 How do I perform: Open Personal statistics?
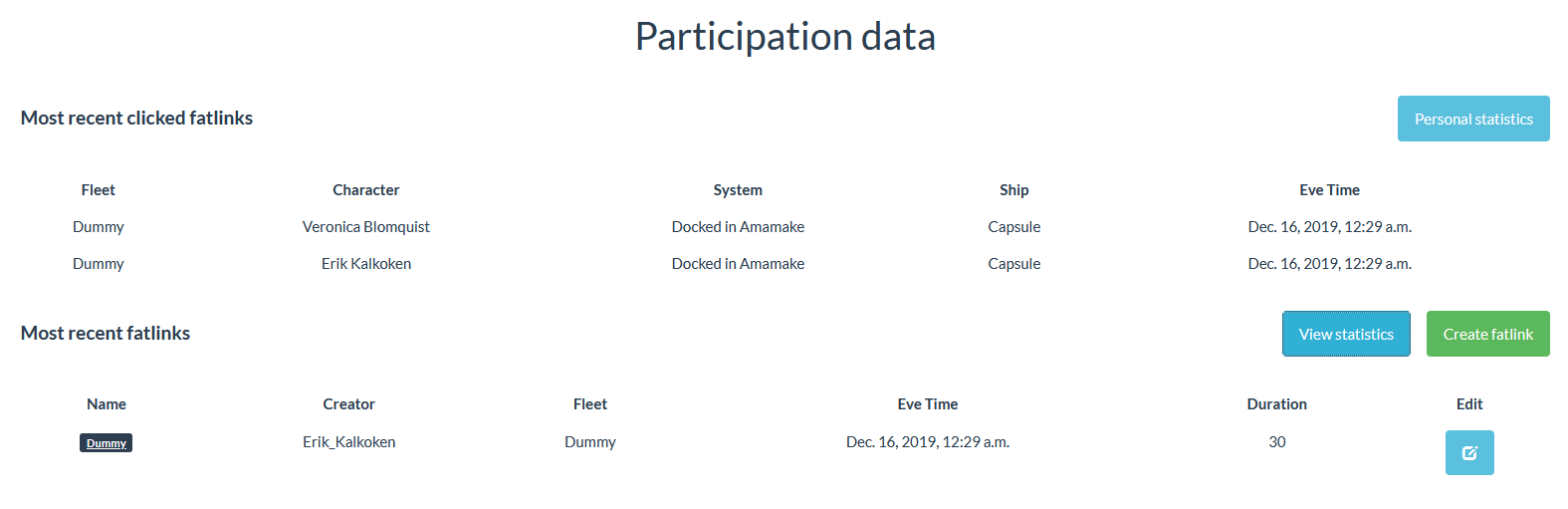pyautogui.click(x=1473, y=119)
